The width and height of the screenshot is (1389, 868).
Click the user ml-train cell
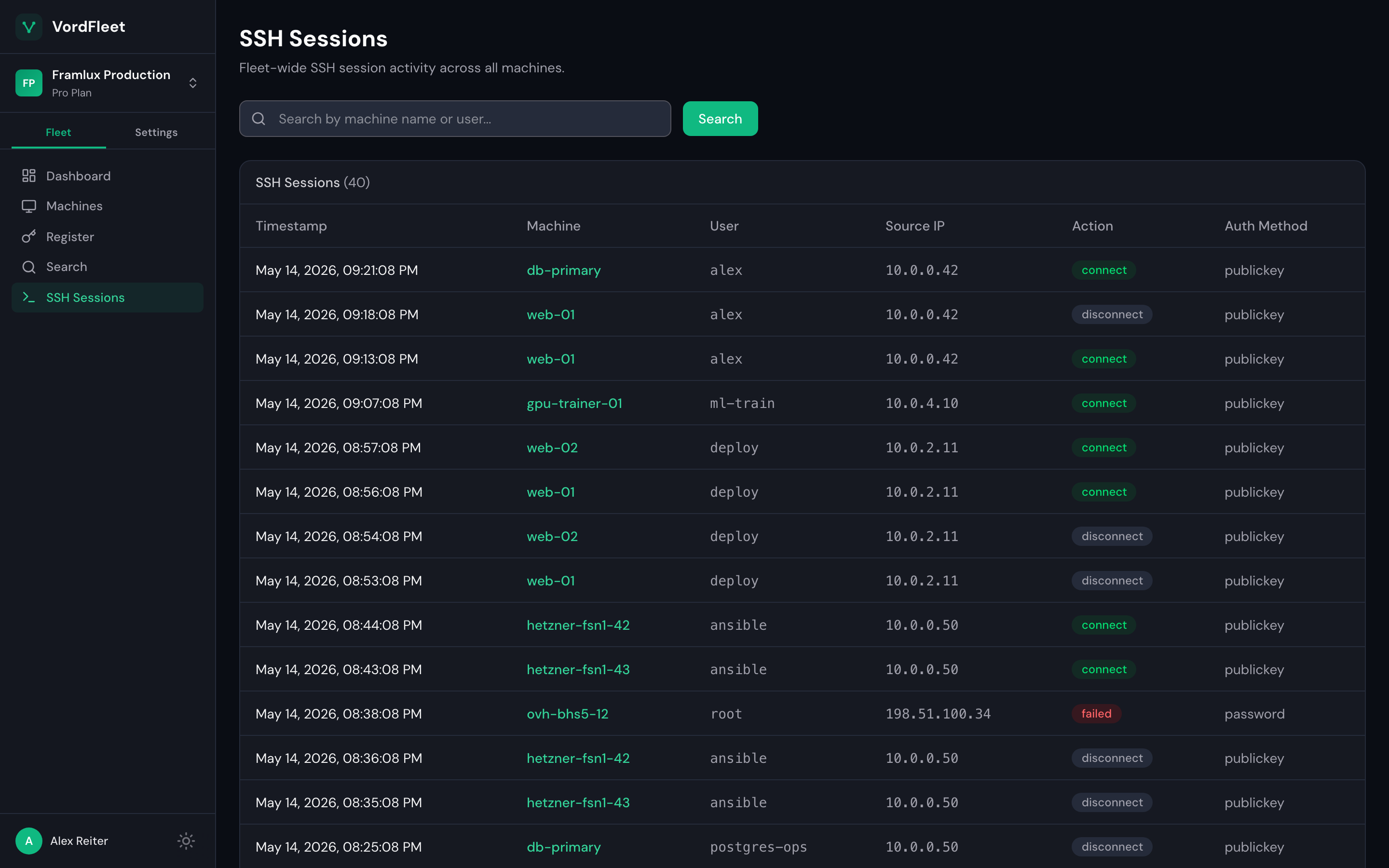pyautogui.click(x=742, y=403)
